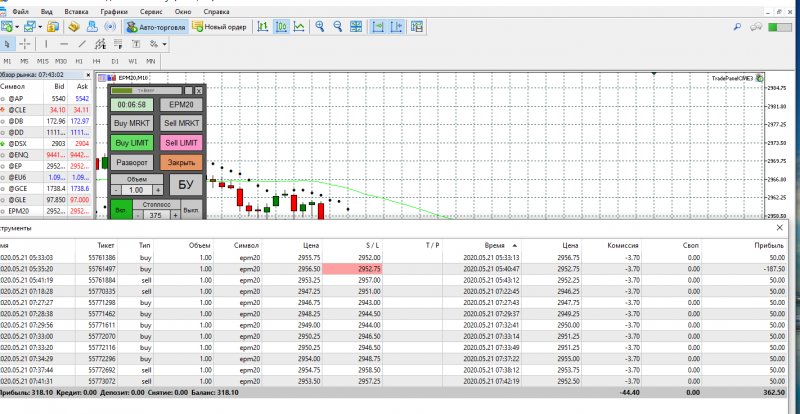Image resolution: width=800 pixels, height=414 pixels.
Task: Decrease Объем volume with the minus button
Action: click(116, 190)
